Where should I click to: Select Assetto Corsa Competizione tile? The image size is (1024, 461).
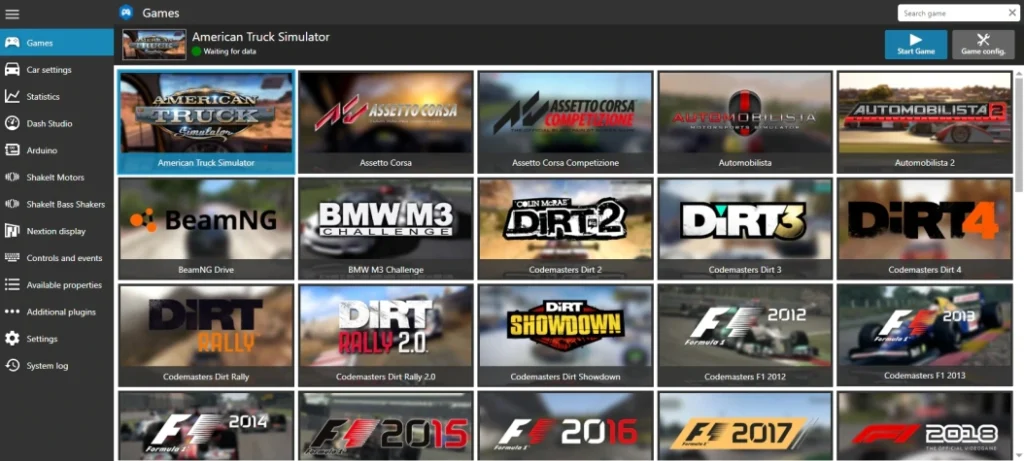coord(566,121)
